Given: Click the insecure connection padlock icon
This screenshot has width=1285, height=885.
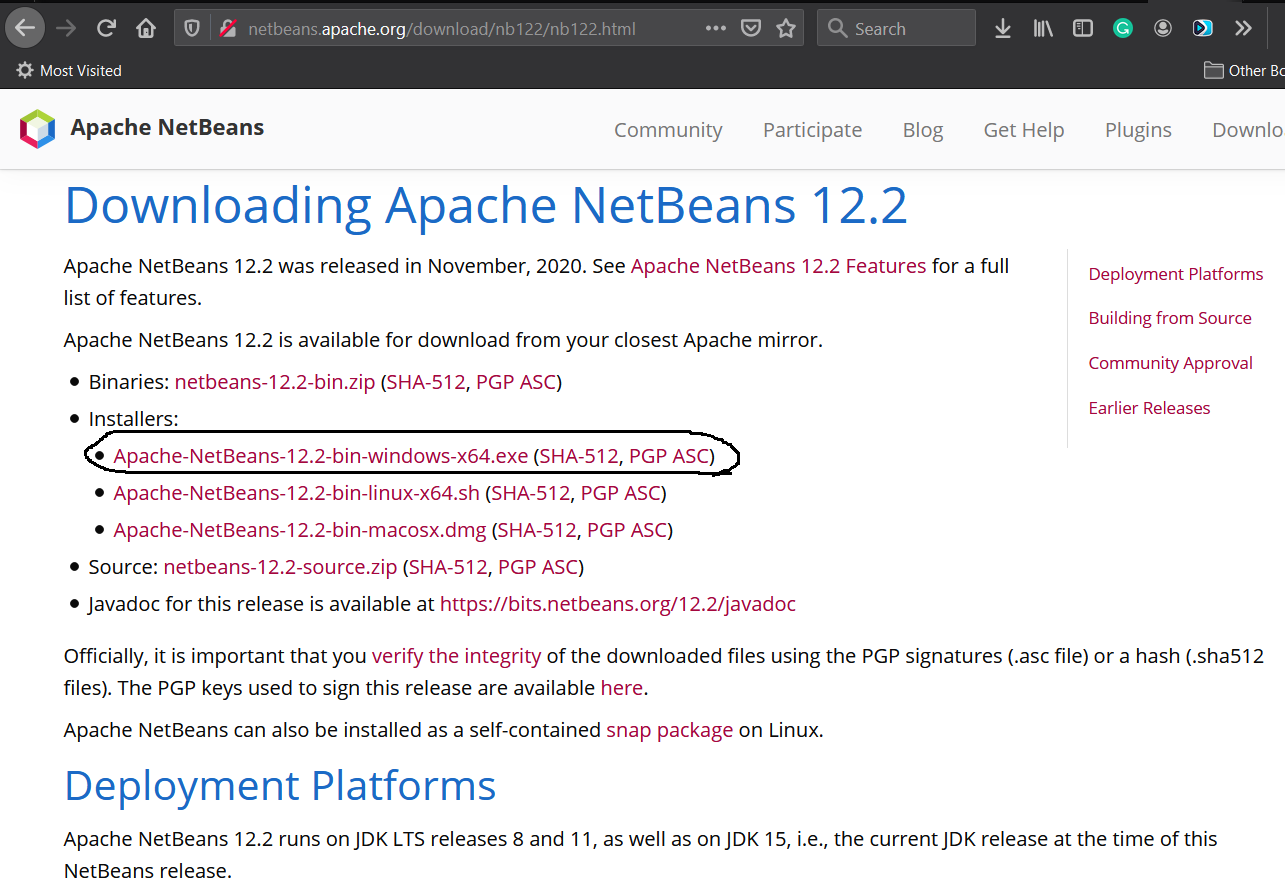Looking at the screenshot, I should coord(227,28).
